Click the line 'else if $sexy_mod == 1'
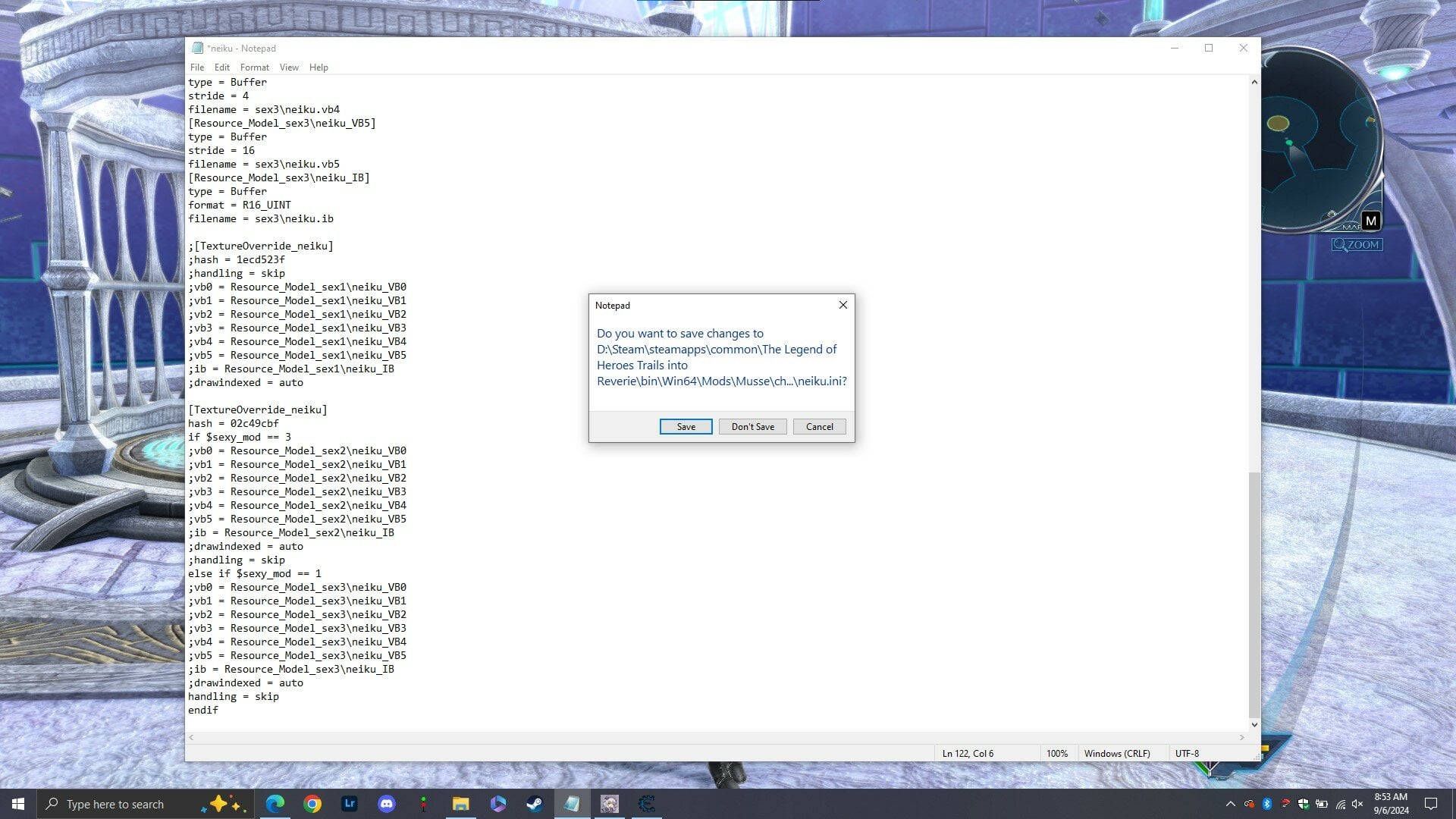Screen dimensions: 1456x819 point(255,573)
